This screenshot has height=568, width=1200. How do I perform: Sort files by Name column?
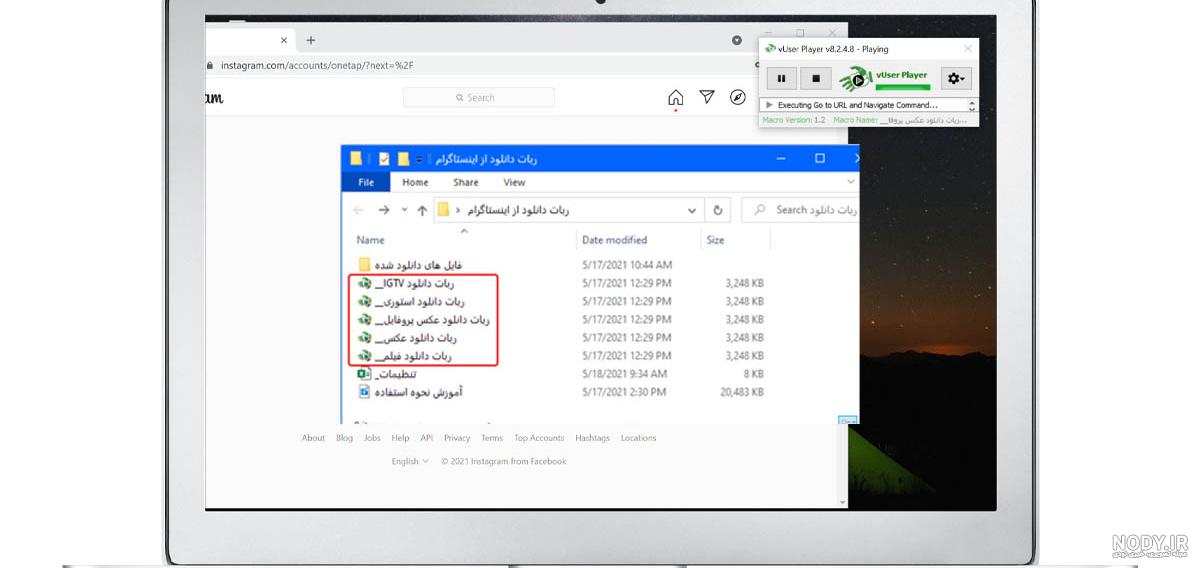pos(370,240)
